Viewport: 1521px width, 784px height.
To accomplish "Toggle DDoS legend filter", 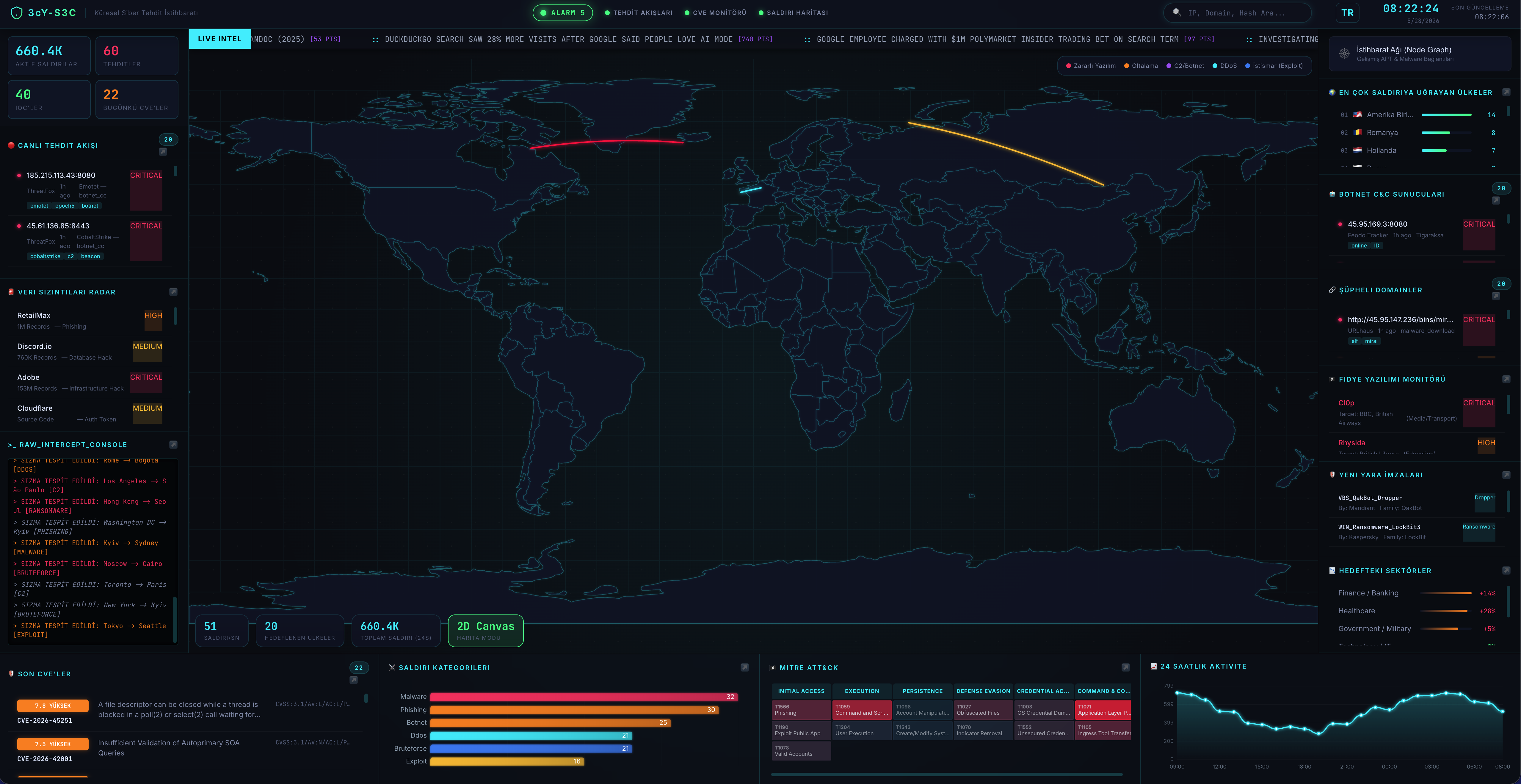I will coord(1224,65).
